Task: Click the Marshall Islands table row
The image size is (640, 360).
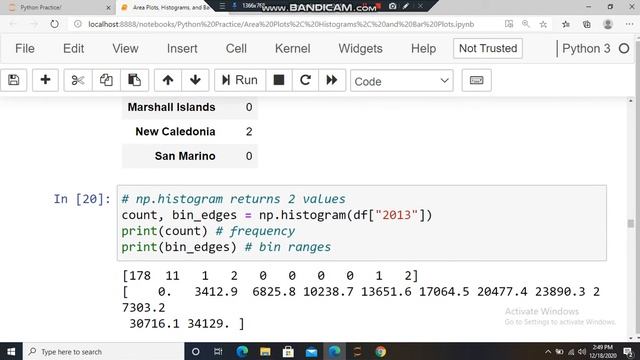Action: (190, 107)
